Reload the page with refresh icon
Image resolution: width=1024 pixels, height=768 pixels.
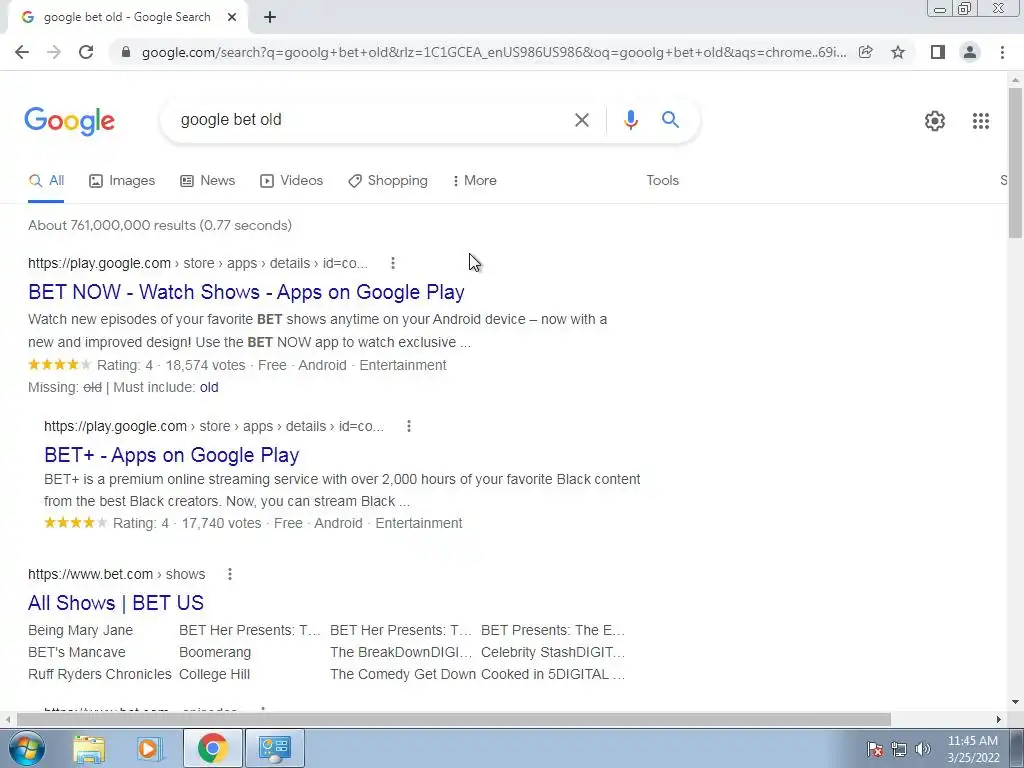pos(86,52)
